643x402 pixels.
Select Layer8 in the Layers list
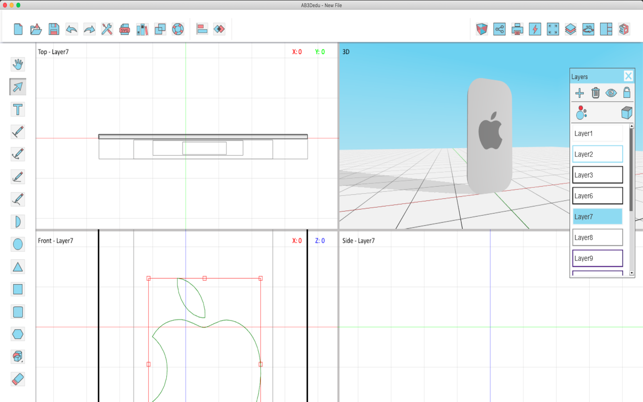tap(597, 238)
